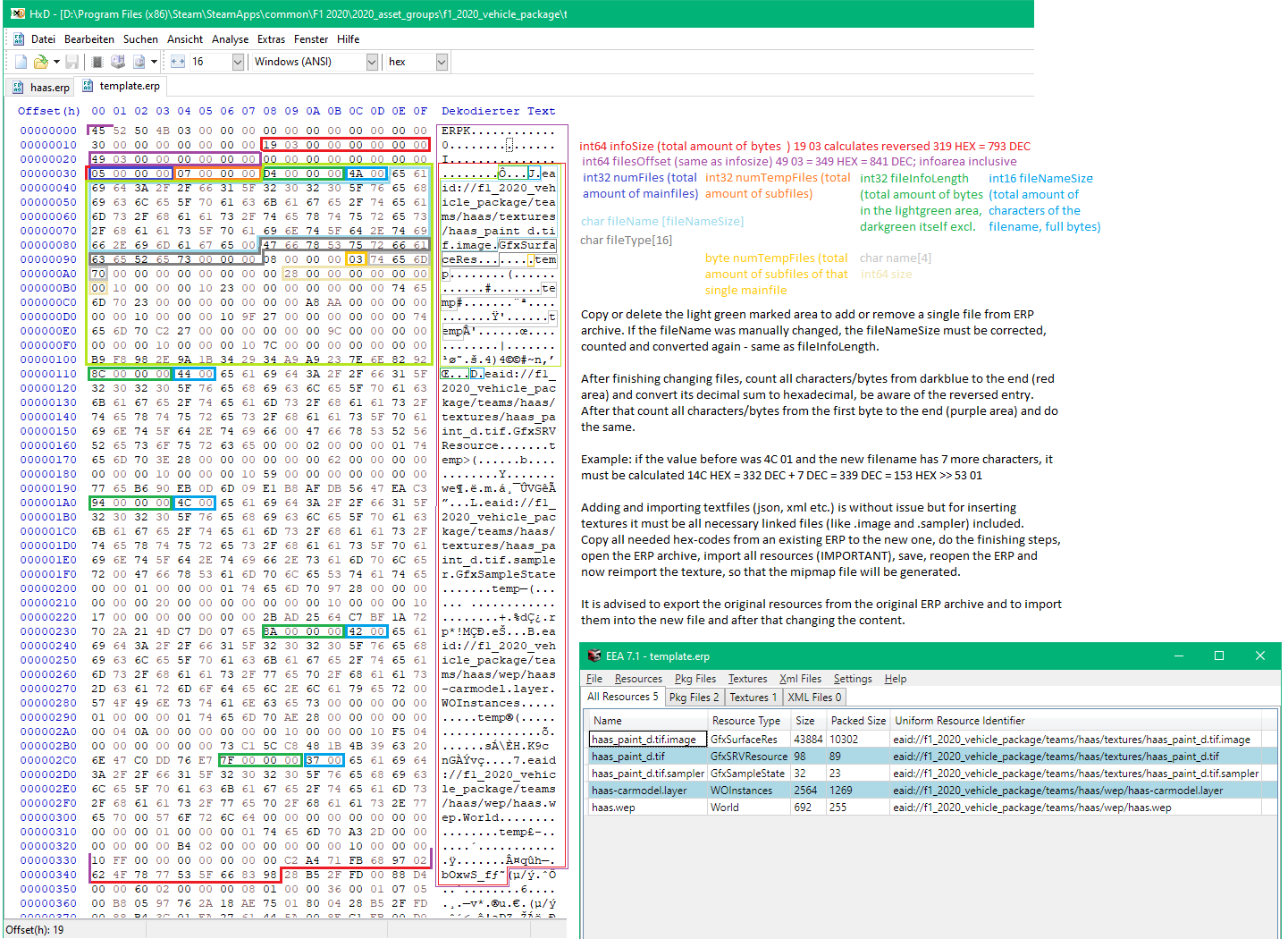Viewport: 1288px width, 939px height.
Task: Open a file using the folder icon
Action: pyautogui.click(x=40, y=62)
